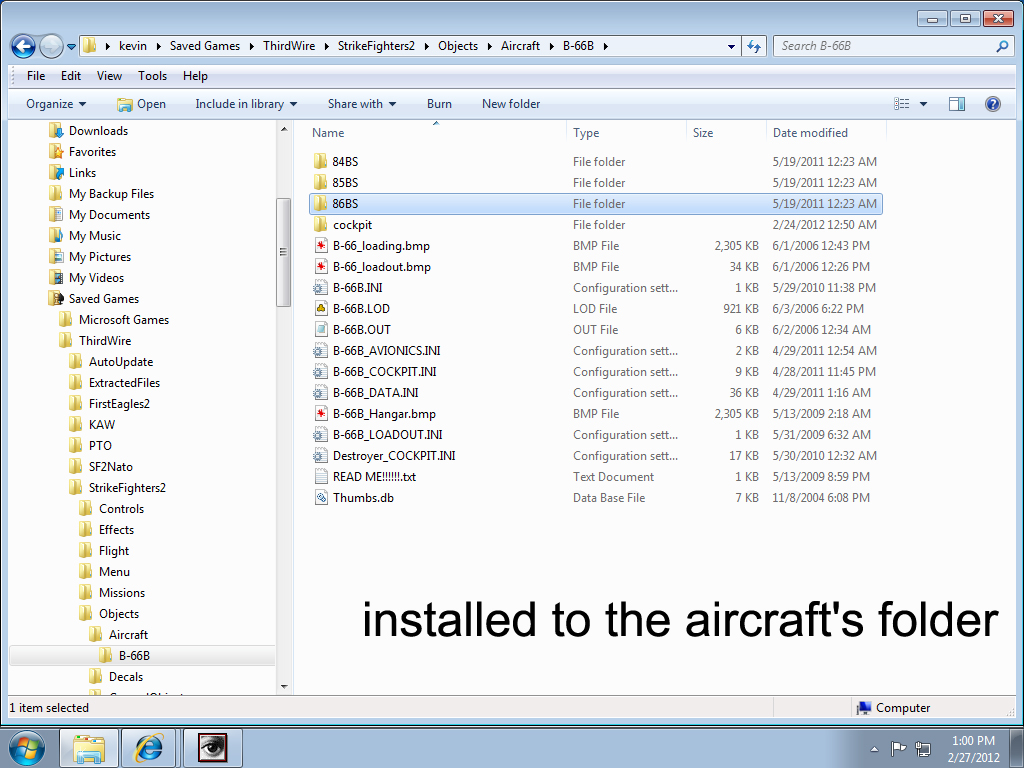Select the B-66B.LOD file icon
This screenshot has height=768, width=1024.
[321, 308]
